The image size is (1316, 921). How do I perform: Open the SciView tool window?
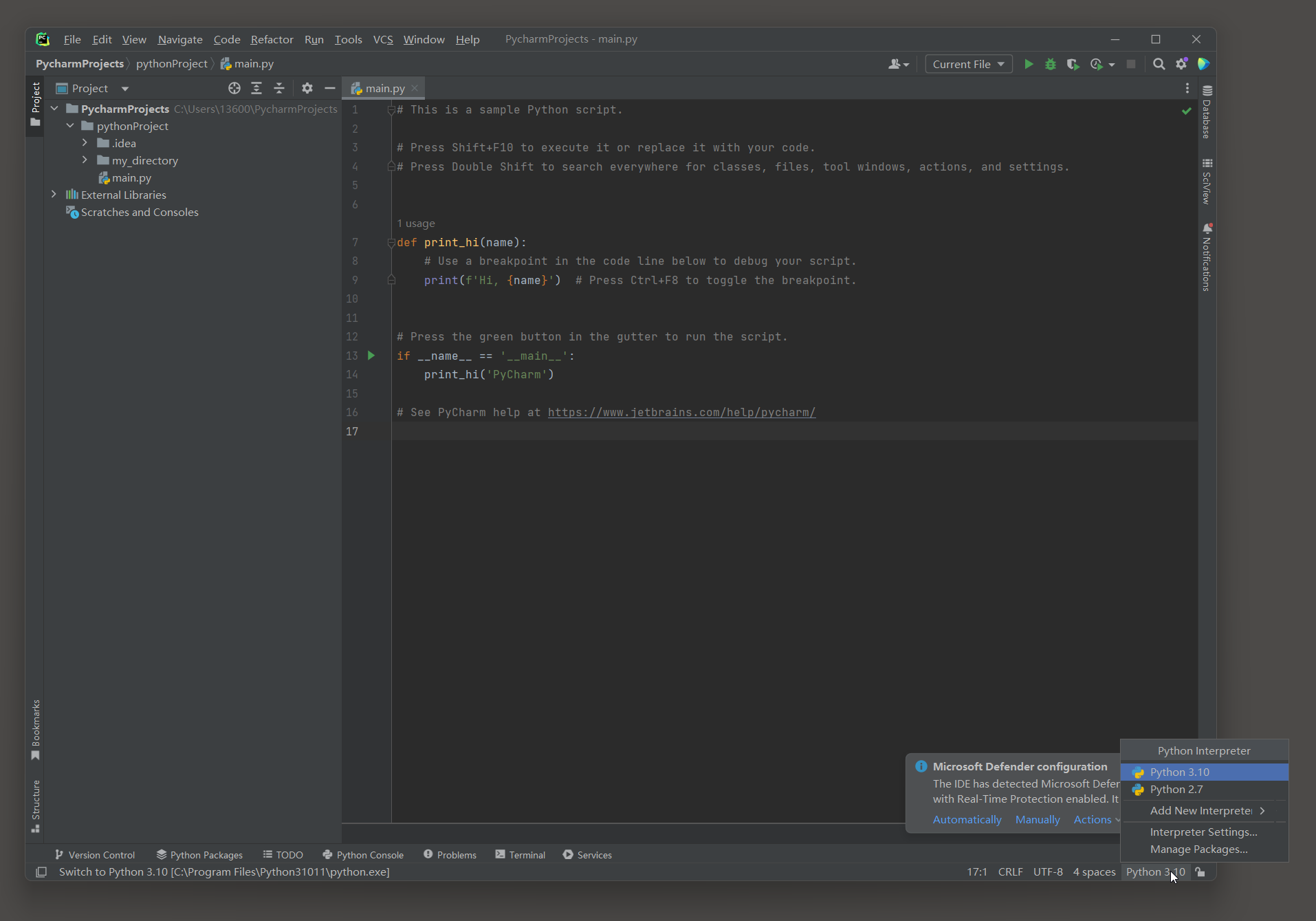pos(1207,182)
